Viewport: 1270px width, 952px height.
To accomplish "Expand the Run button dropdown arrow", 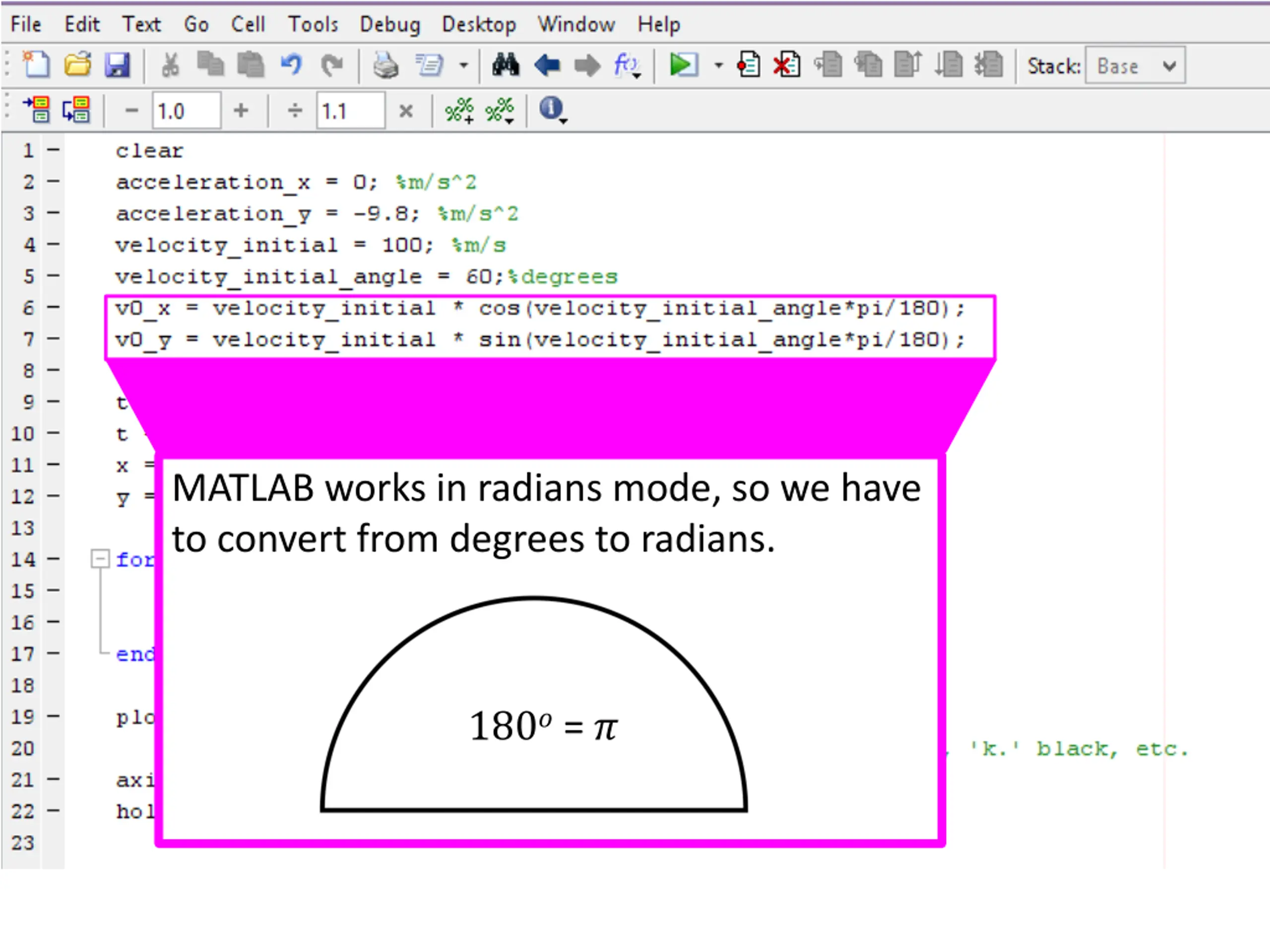I will [718, 65].
